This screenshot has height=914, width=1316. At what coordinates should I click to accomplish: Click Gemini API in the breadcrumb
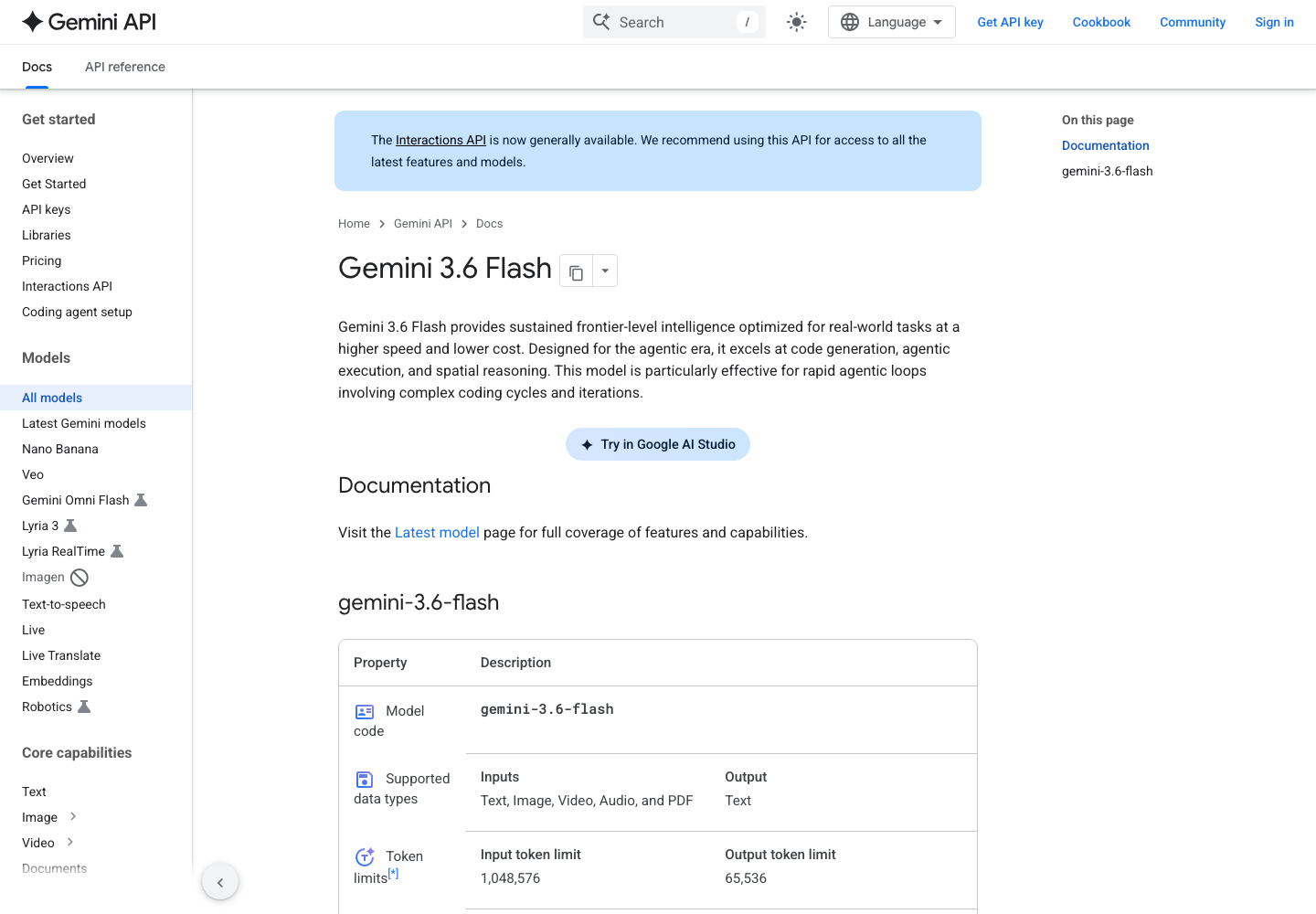click(423, 224)
